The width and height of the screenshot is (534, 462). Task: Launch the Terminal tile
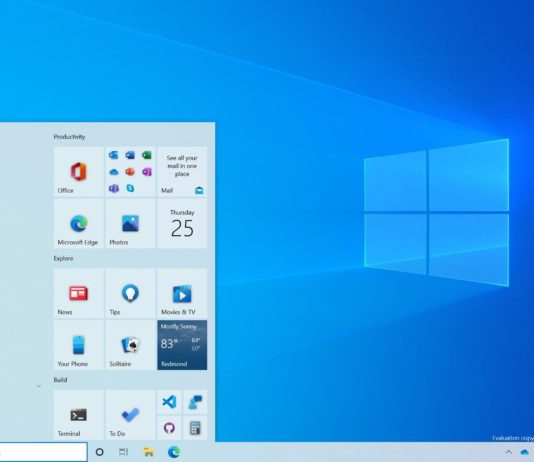click(x=79, y=415)
